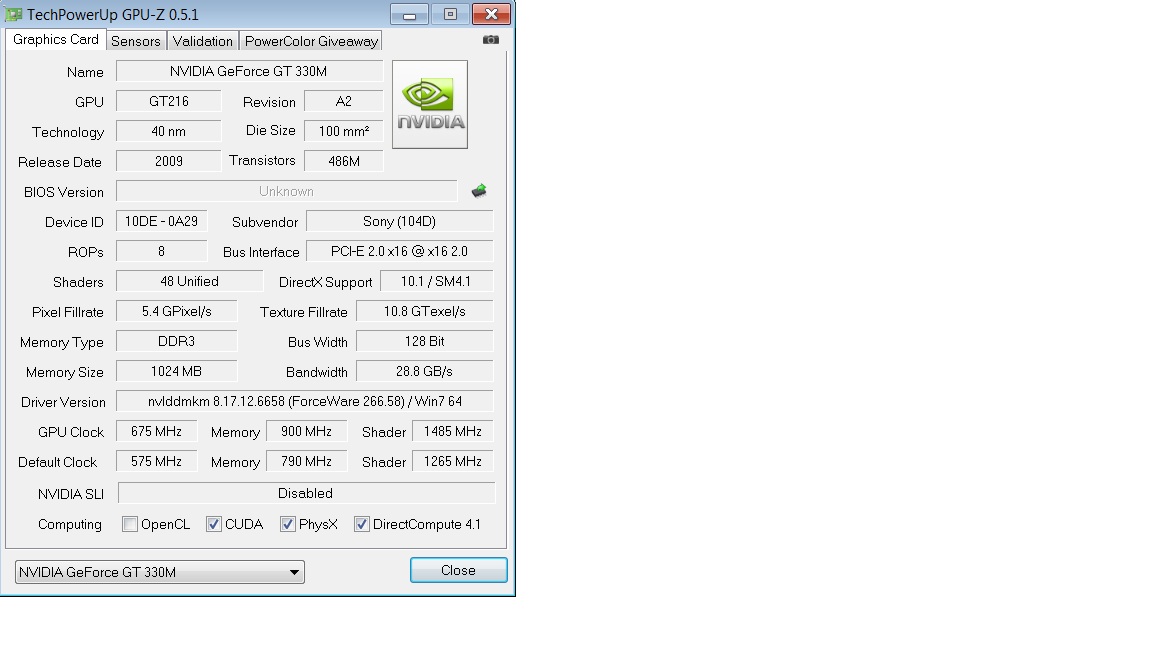
Task: Click the GPU-Z title bar app icon
Action: [x=13, y=14]
